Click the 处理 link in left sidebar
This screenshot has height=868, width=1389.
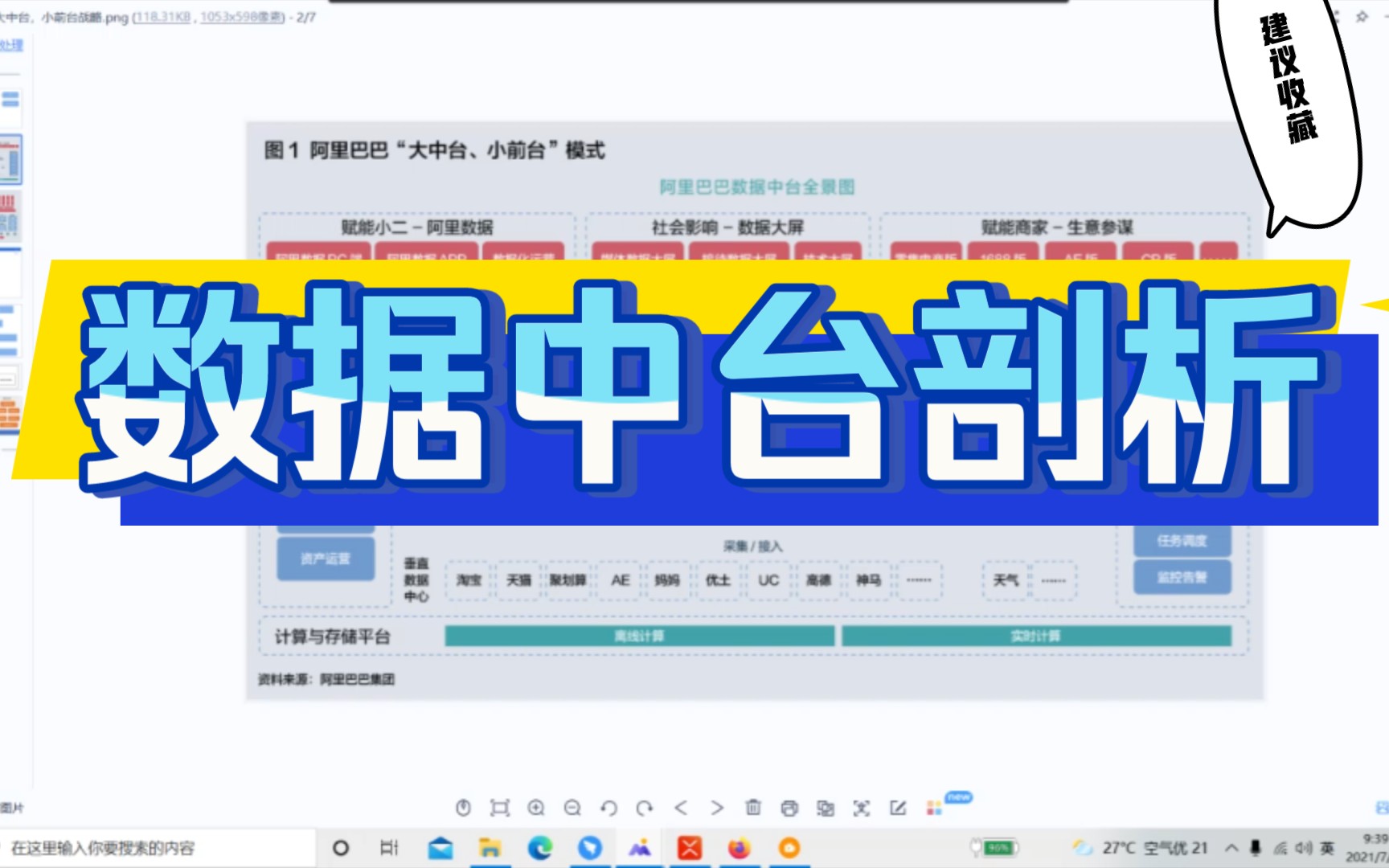[11, 45]
